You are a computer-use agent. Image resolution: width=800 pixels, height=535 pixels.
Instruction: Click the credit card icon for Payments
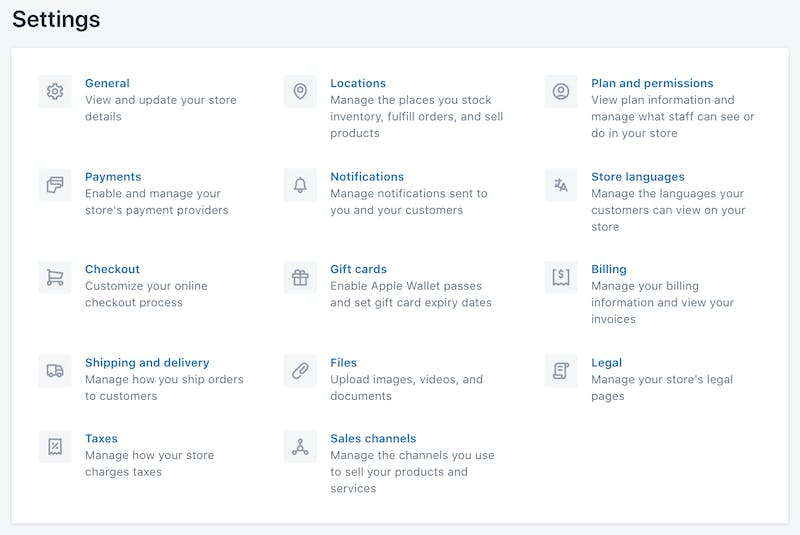click(55, 185)
